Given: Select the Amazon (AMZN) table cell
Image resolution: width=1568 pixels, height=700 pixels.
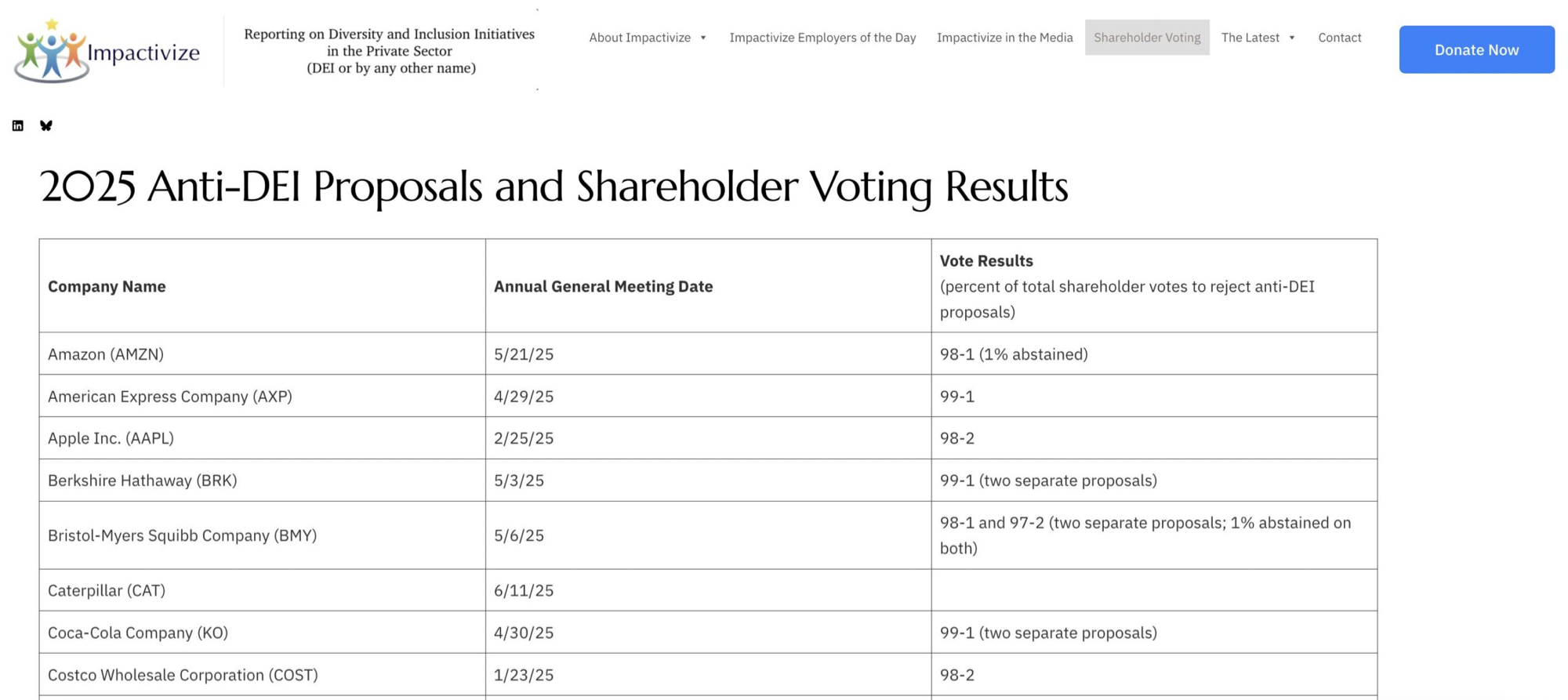Looking at the screenshot, I should click(x=106, y=354).
